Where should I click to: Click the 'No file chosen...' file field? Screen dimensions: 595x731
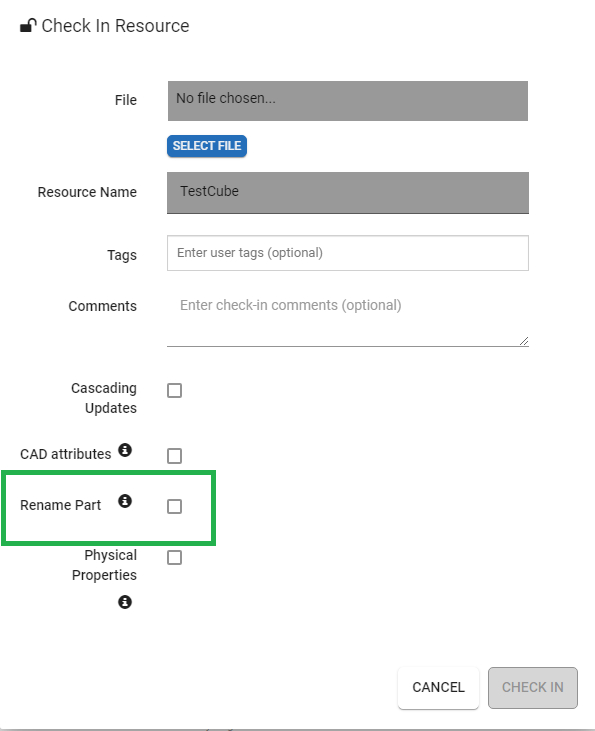pyautogui.click(x=348, y=101)
